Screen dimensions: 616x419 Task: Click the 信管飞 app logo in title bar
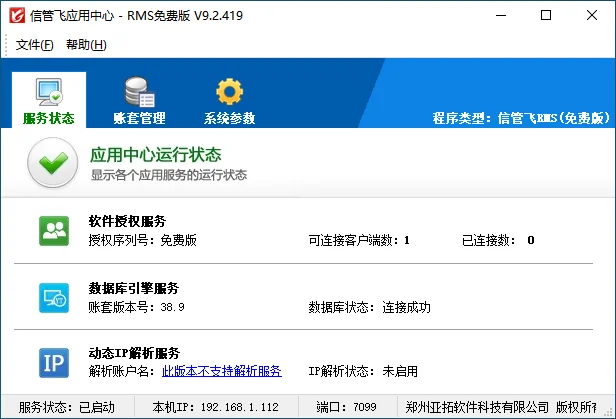(x=17, y=15)
